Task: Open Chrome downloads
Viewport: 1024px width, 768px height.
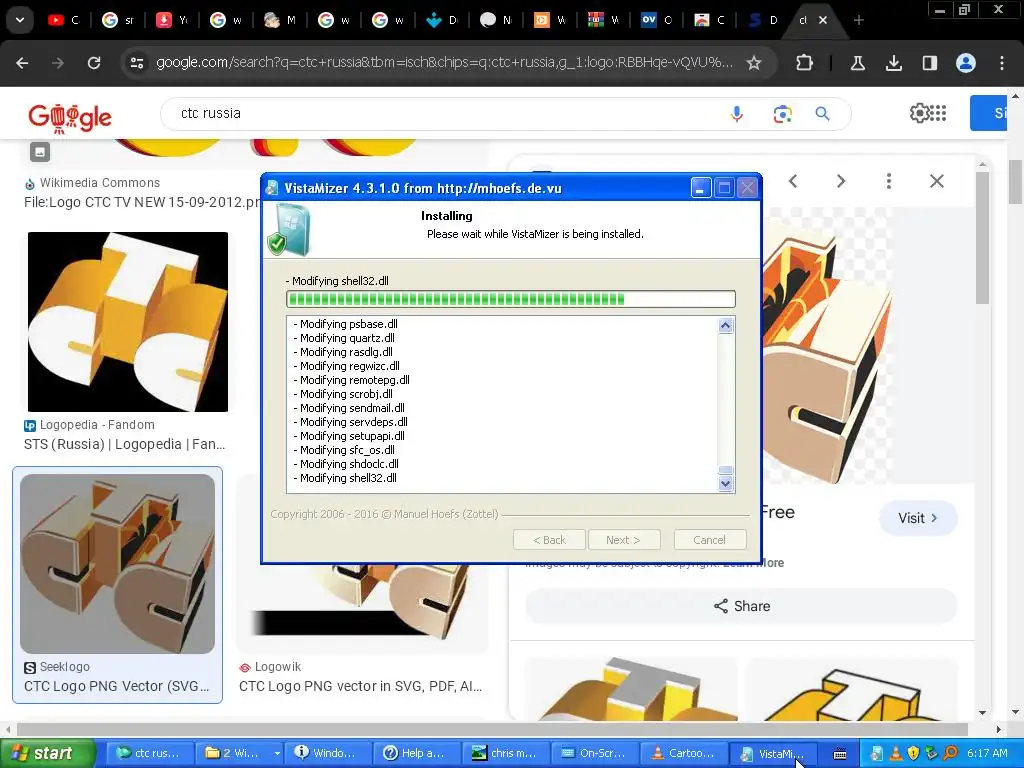Action: (x=893, y=63)
